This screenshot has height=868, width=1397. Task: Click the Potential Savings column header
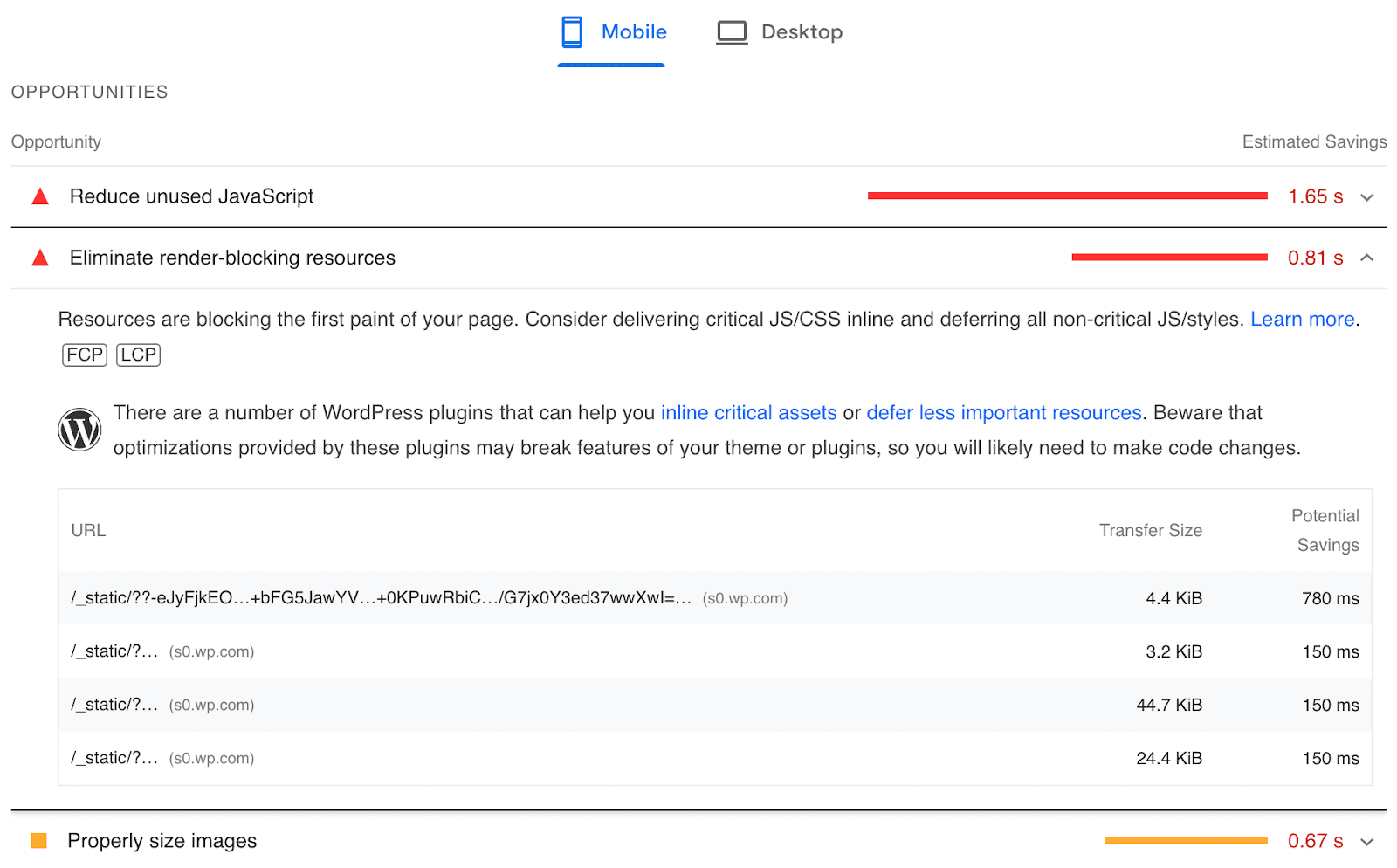[1325, 530]
